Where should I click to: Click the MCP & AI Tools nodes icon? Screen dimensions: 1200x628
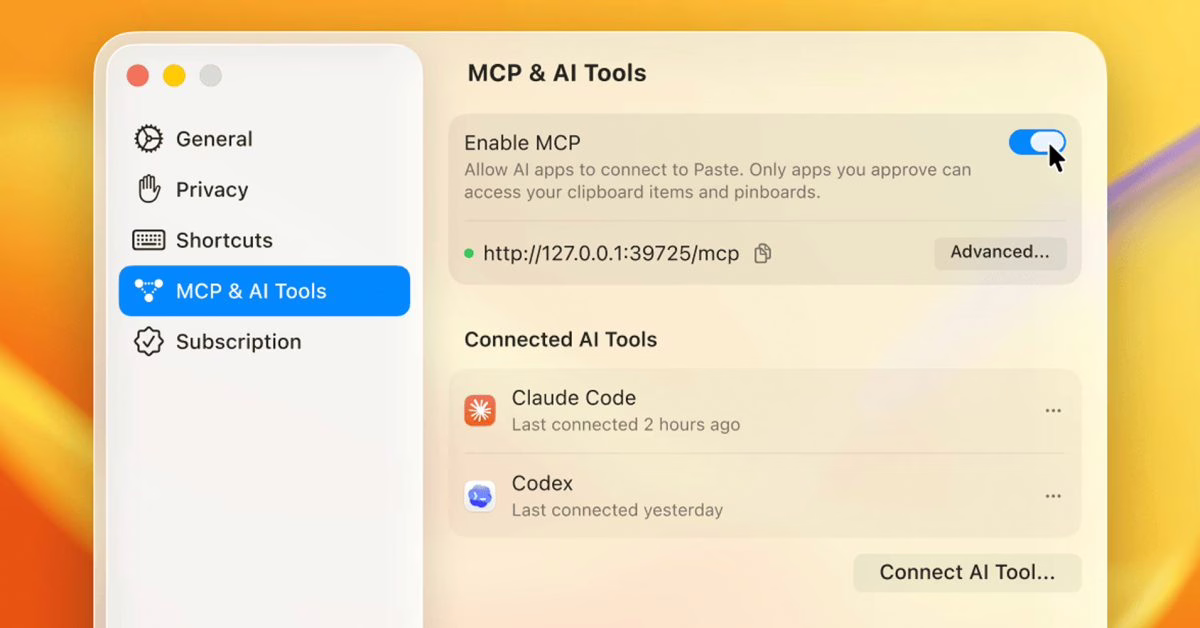pos(148,291)
